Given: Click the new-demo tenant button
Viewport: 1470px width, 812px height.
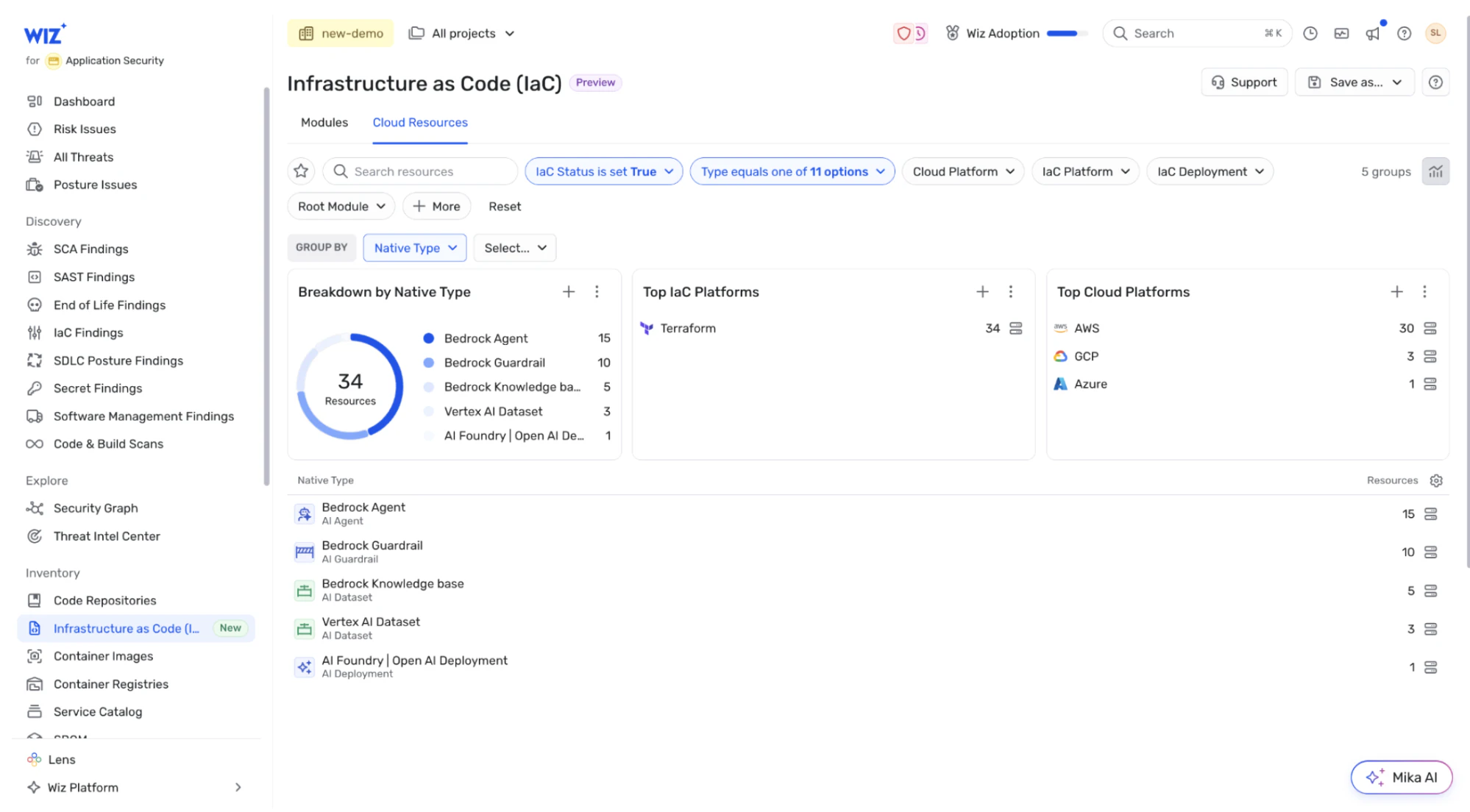Looking at the screenshot, I should 341,33.
